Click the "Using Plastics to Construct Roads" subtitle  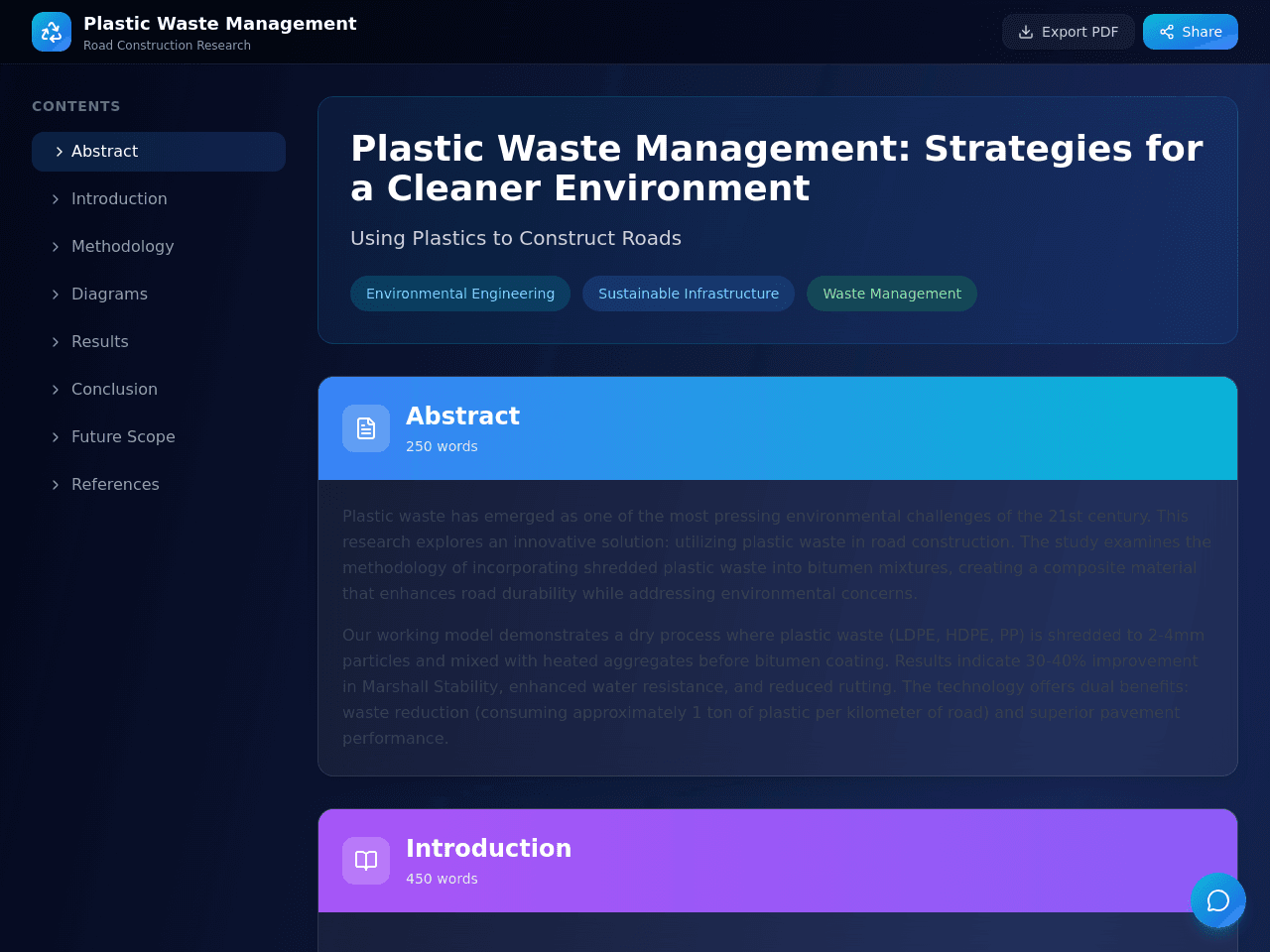point(516,238)
